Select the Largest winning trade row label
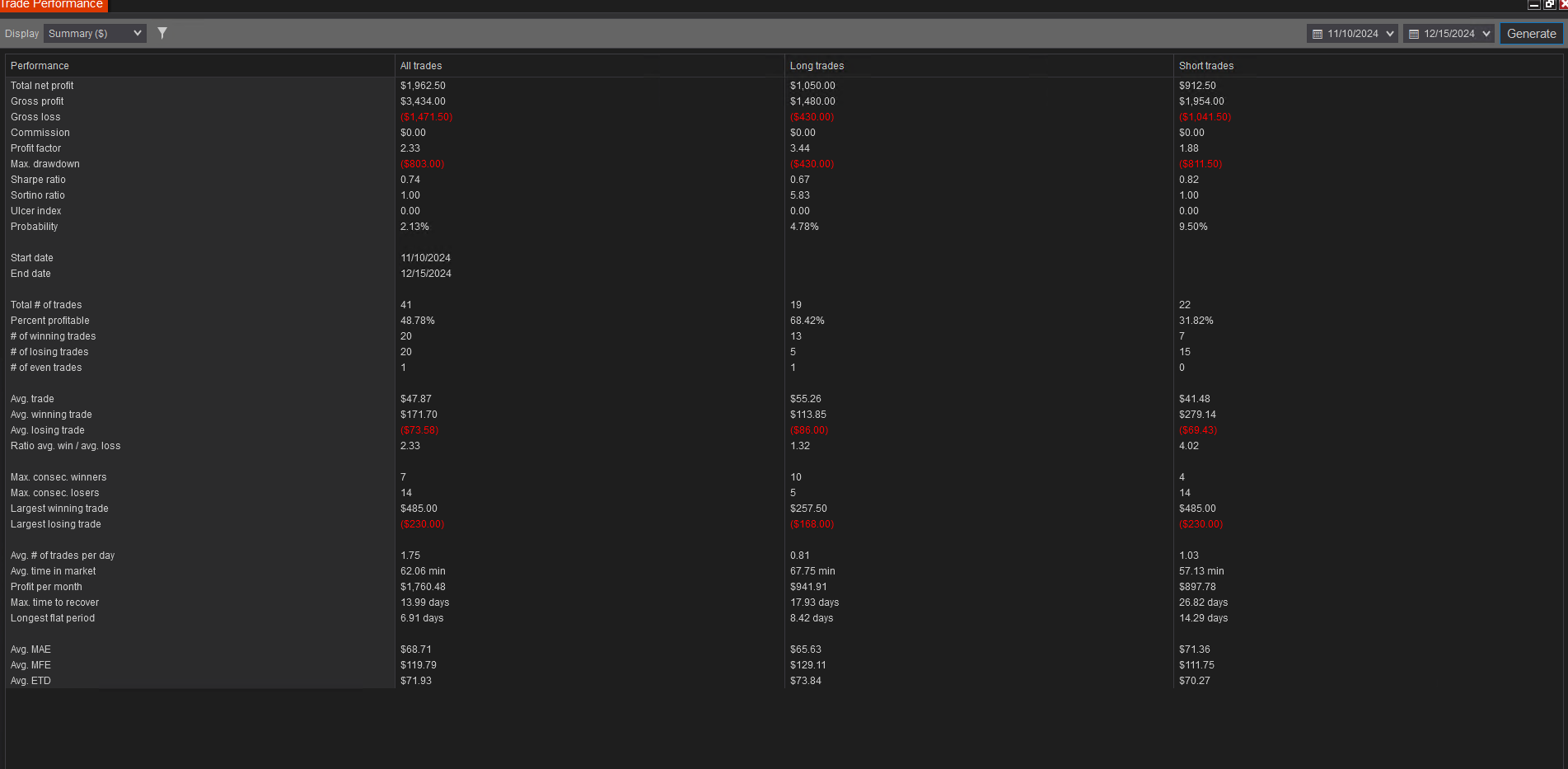This screenshot has width=1568, height=769. tap(59, 509)
